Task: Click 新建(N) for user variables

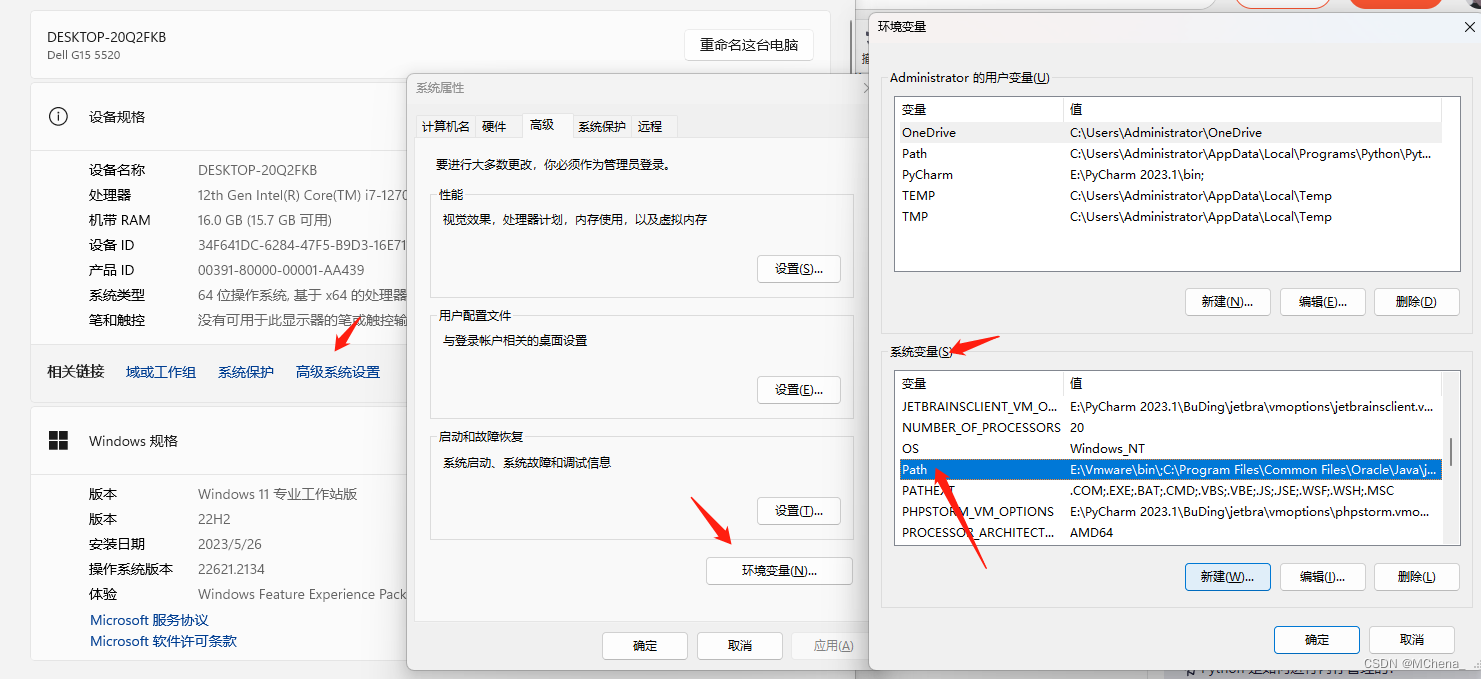Action: (1227, 302)
